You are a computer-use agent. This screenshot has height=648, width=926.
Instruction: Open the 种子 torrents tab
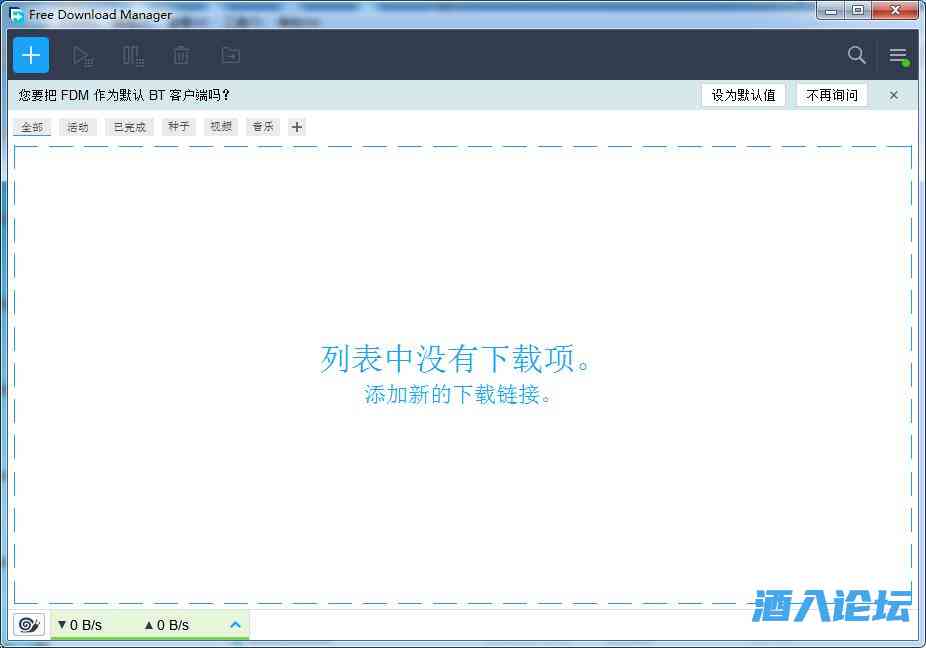[x=179, y=127]
